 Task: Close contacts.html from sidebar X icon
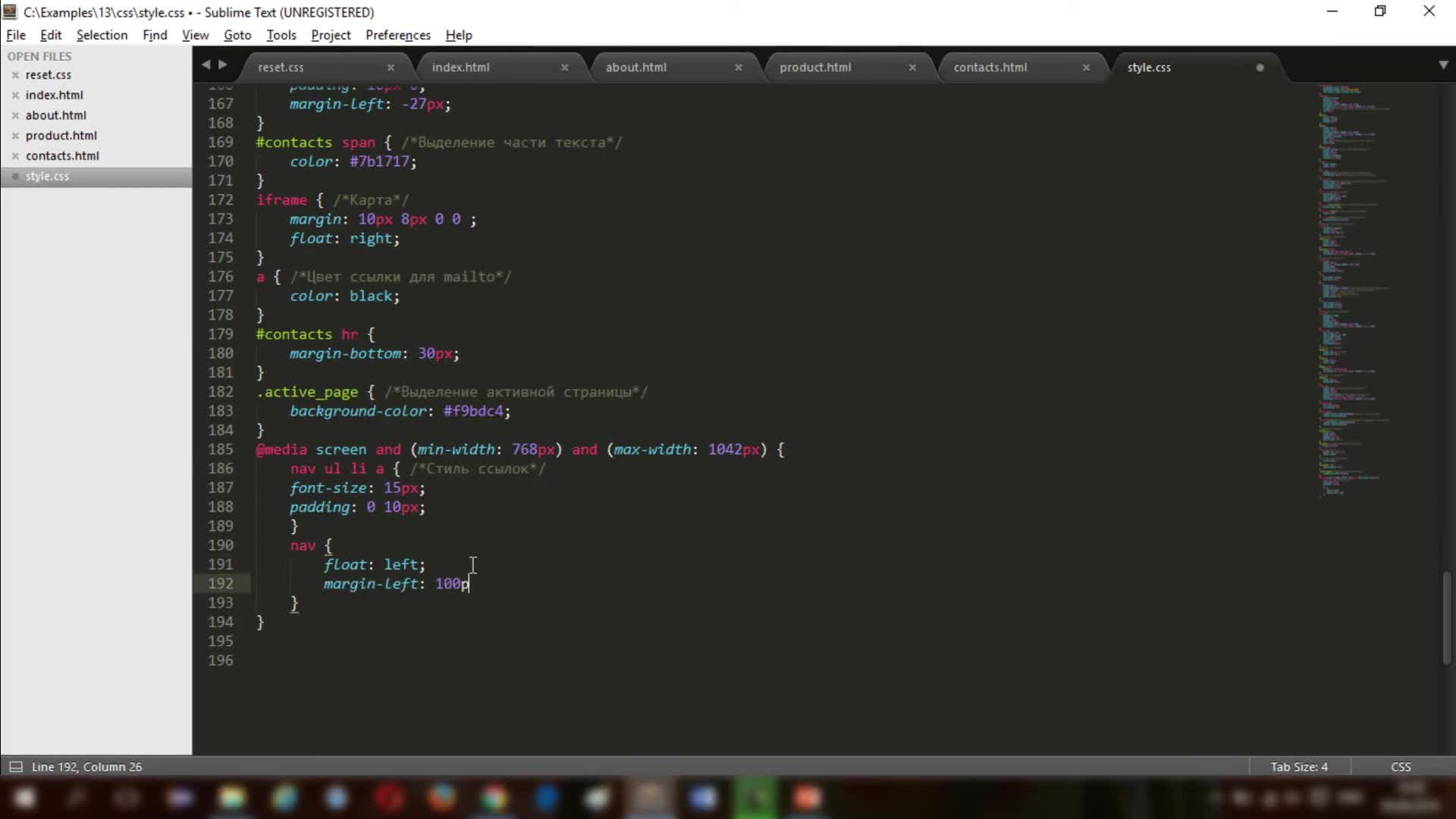[15, 155]
